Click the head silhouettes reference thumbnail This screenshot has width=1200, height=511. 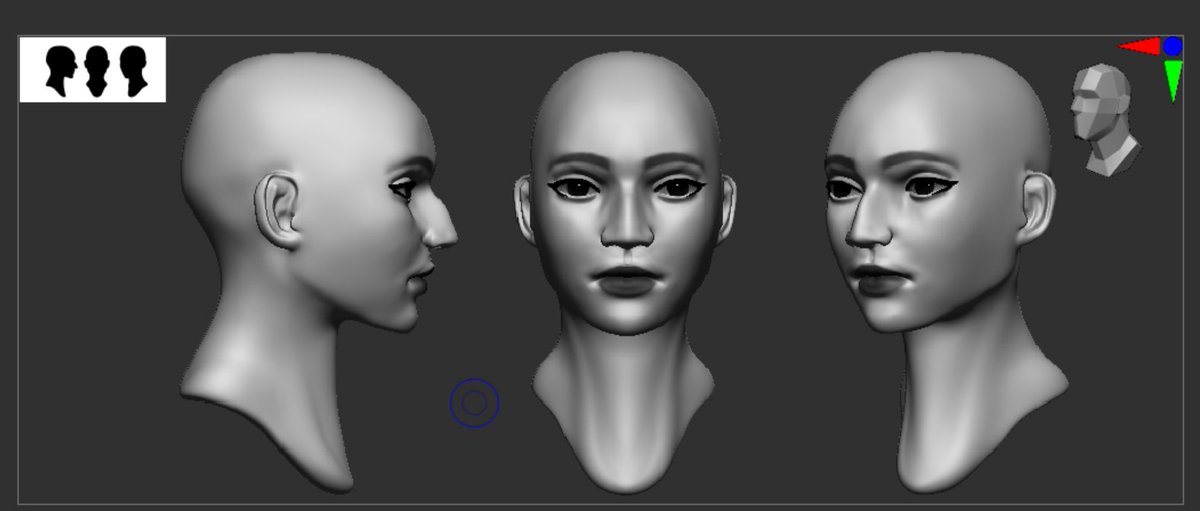click(93, 70)
